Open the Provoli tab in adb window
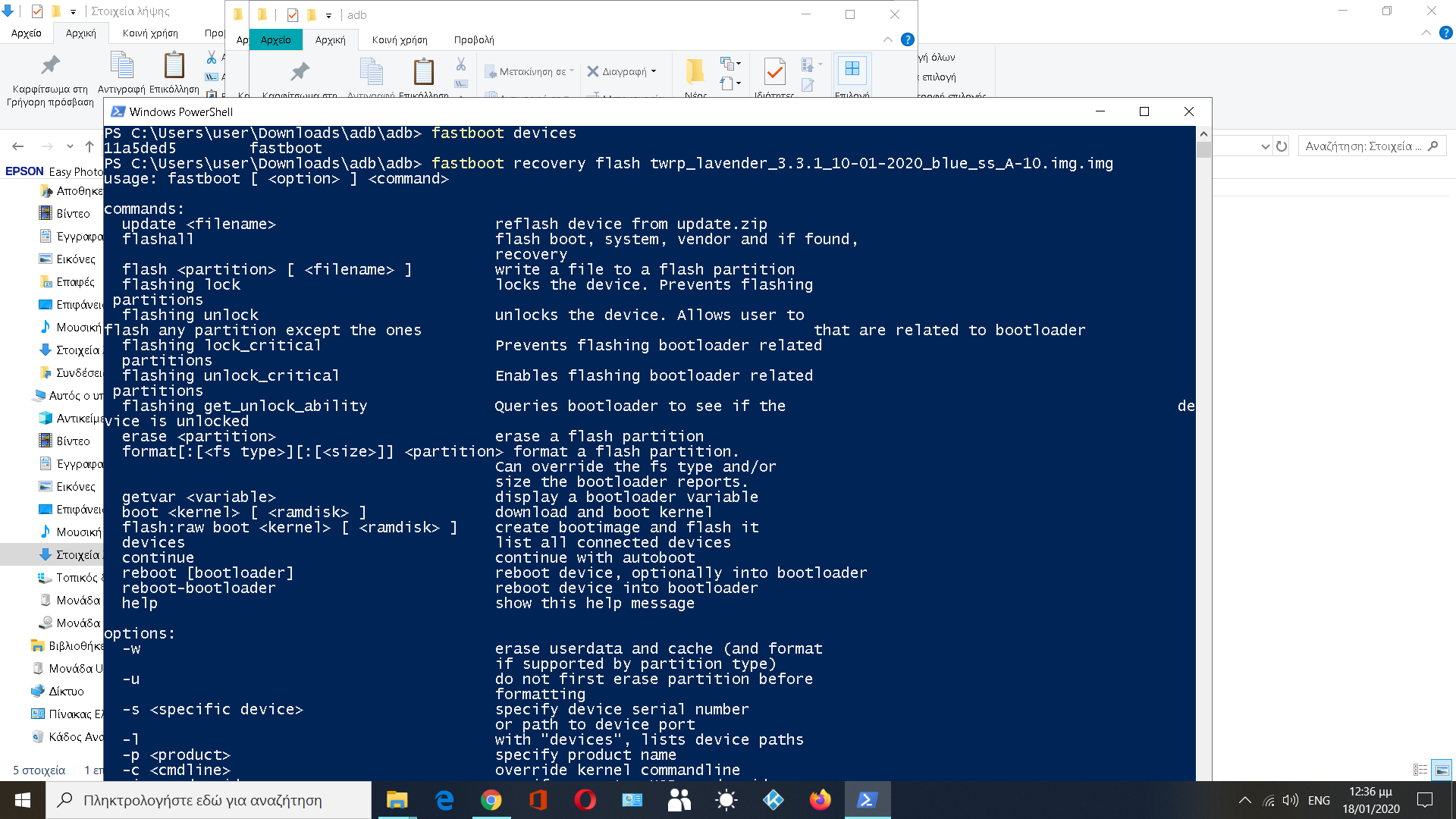 point(474,39)
